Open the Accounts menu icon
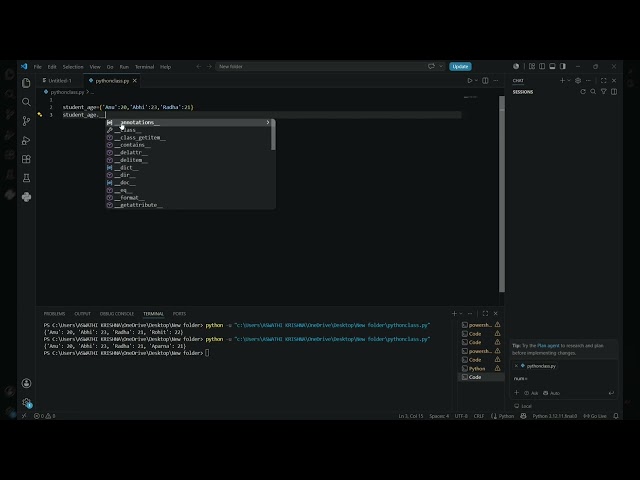This screenshot has width=640, height=480. [x=27, y=383]
